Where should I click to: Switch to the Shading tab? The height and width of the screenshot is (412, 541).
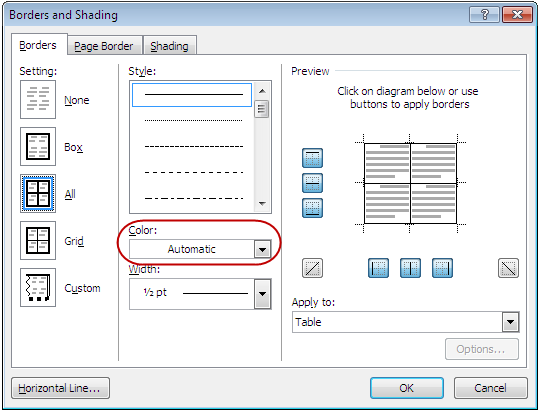pyautogui.click(x=169, y=46)
